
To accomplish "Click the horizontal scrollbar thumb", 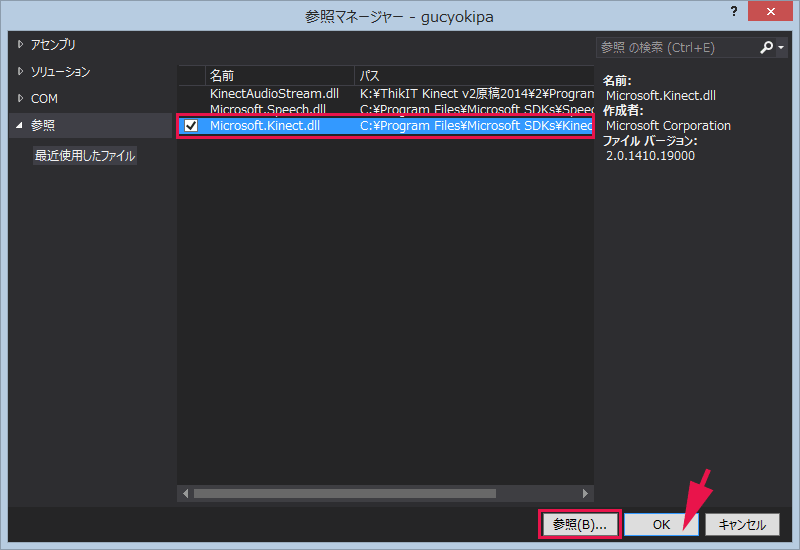I will tap(345, 493).
